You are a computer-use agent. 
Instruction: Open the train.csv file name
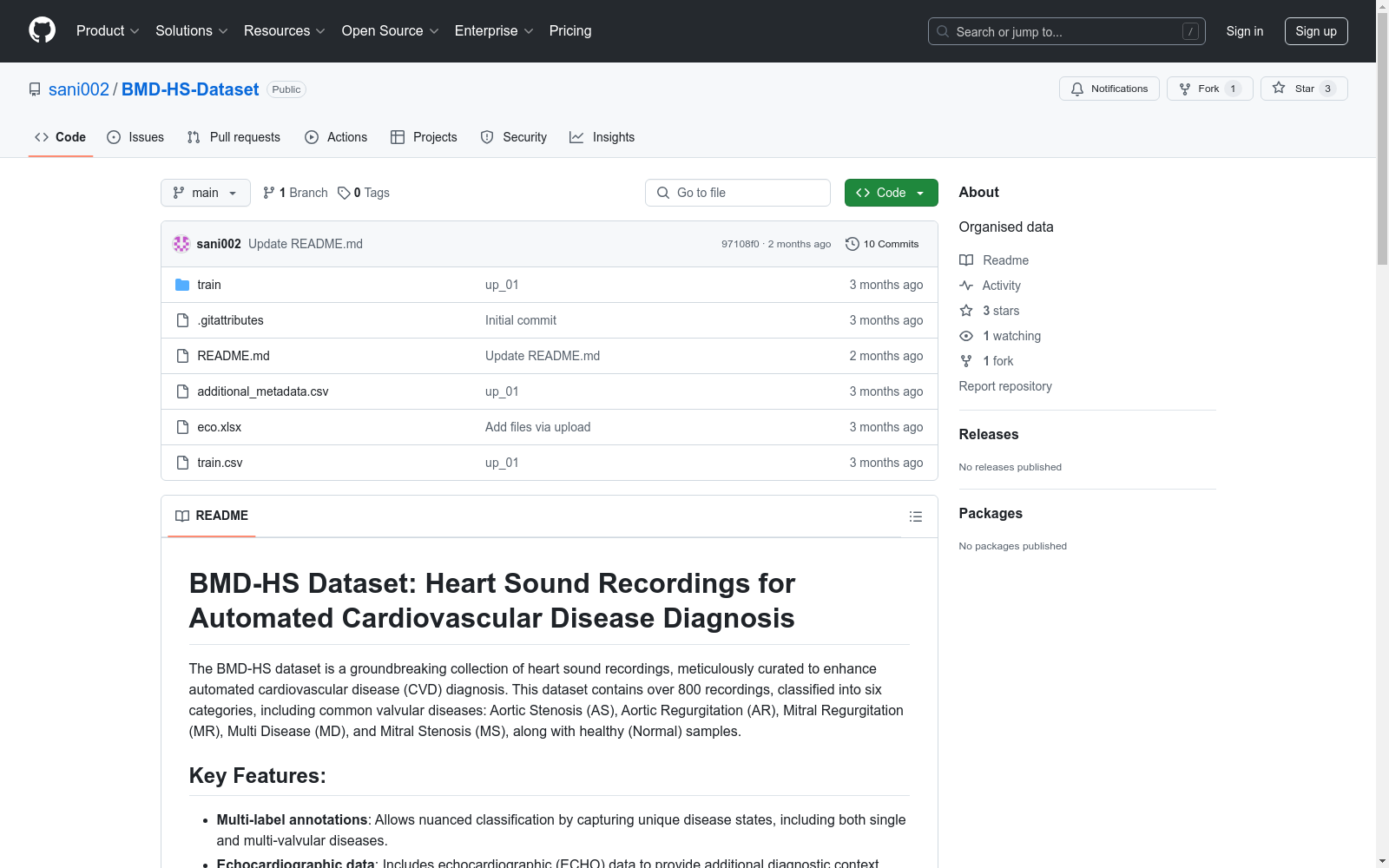point(220,463)
